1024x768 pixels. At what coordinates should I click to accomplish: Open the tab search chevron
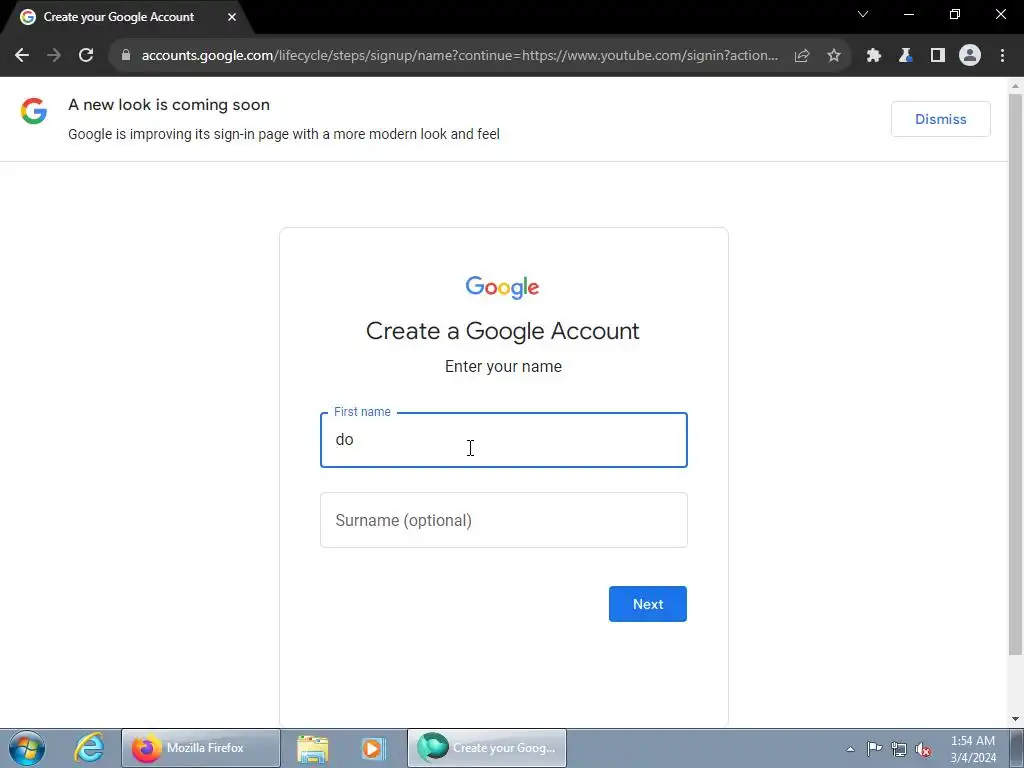pos(863,14)
